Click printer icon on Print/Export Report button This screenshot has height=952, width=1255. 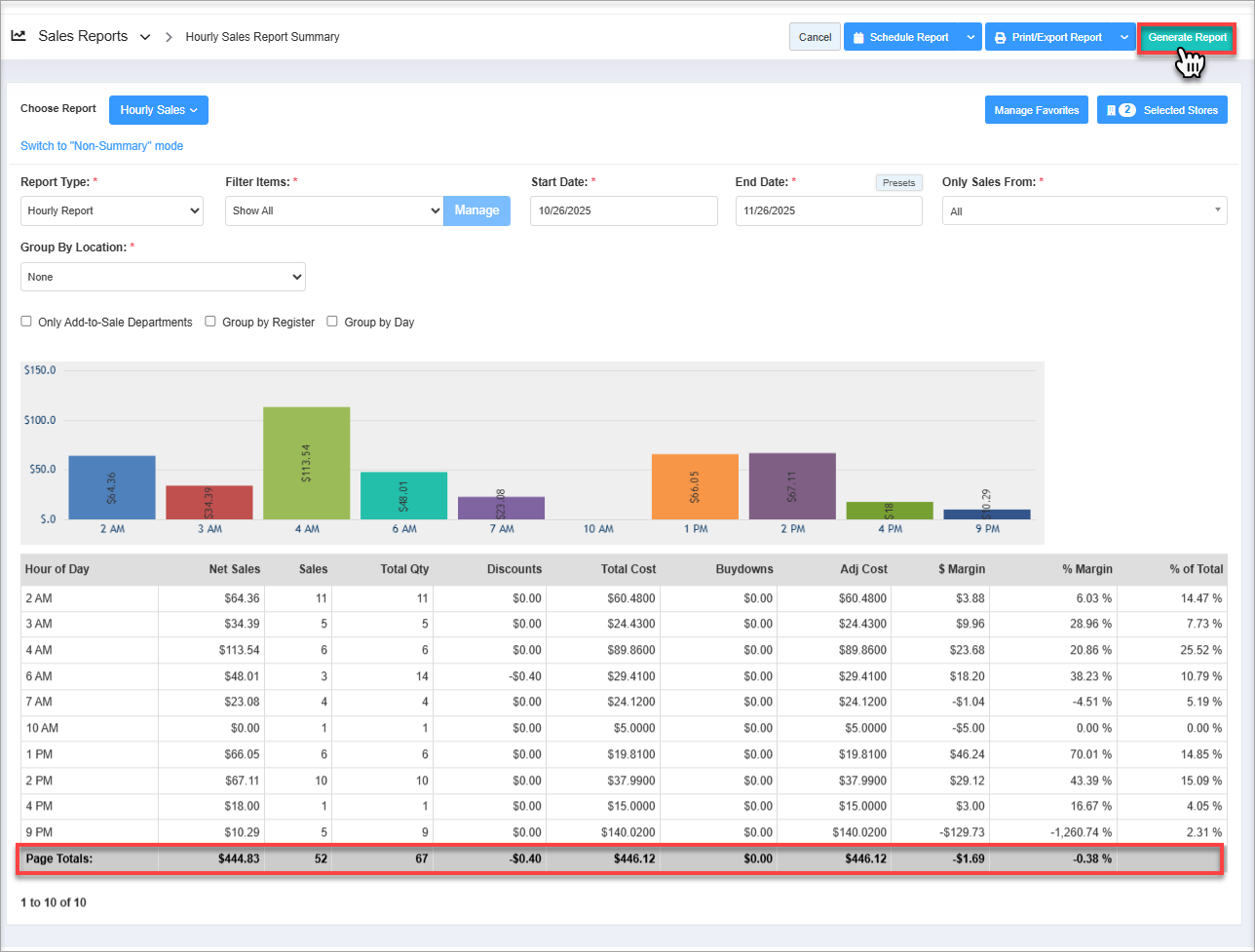pyautogui.click(x=1000, y=38)
